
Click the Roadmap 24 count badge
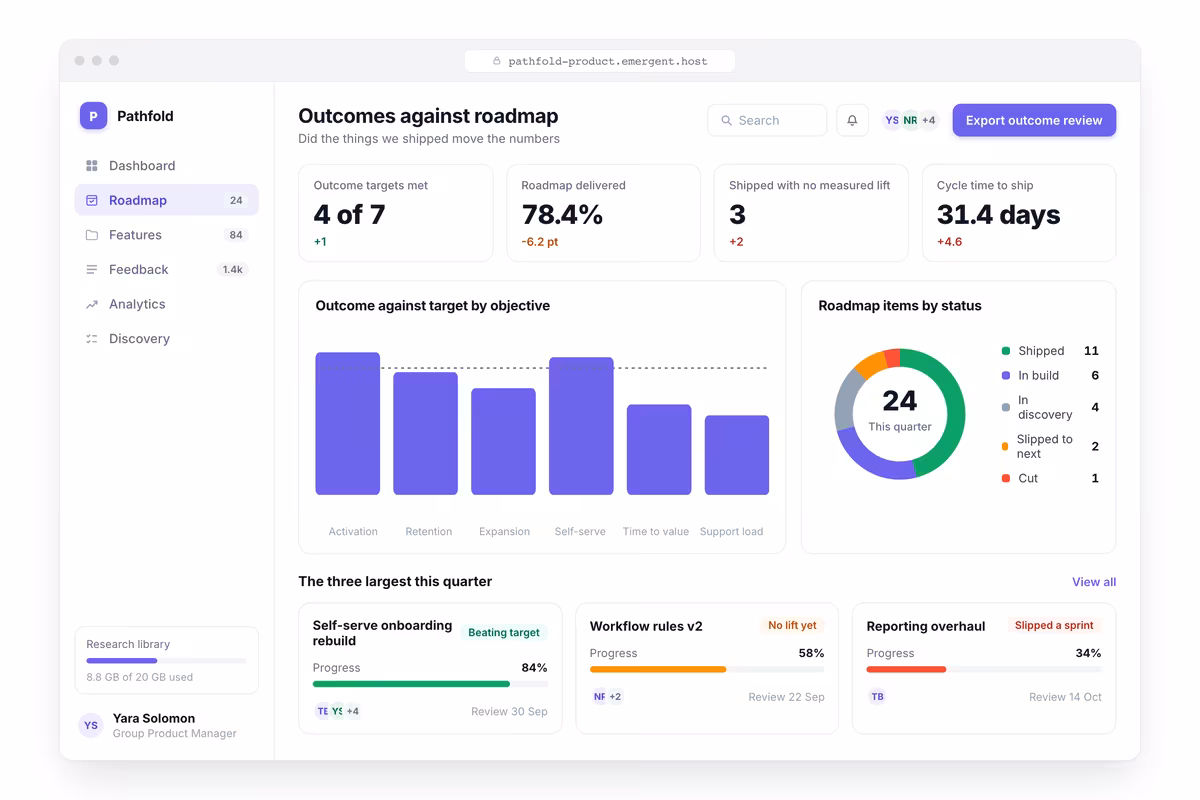pyautogui.click(x=236, y=200)
